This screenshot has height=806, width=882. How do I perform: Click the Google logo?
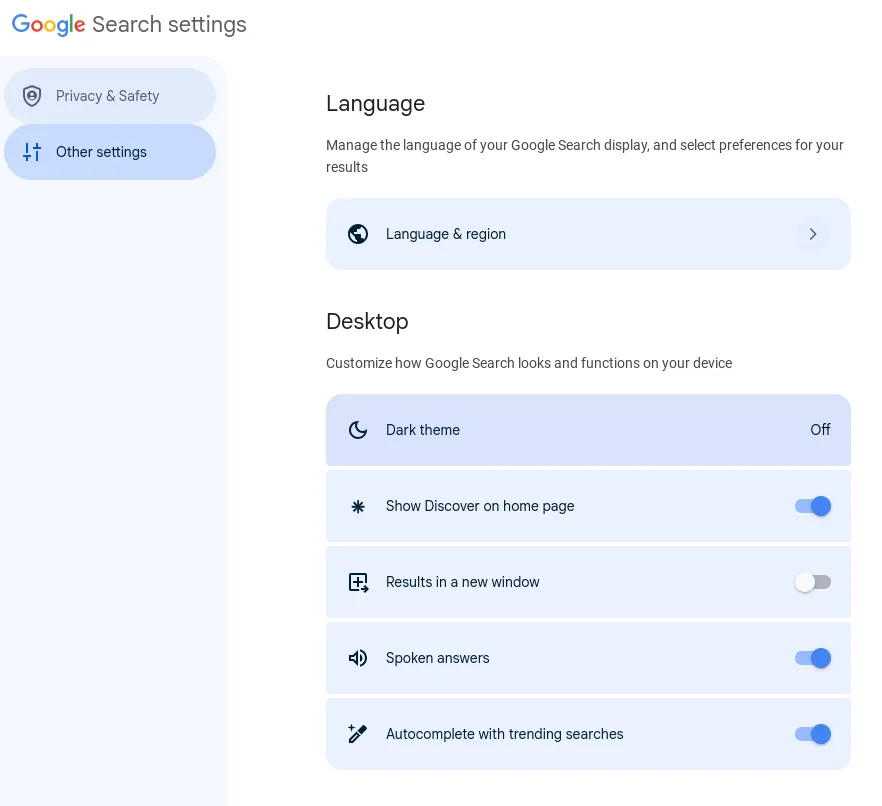pos(48,24)
